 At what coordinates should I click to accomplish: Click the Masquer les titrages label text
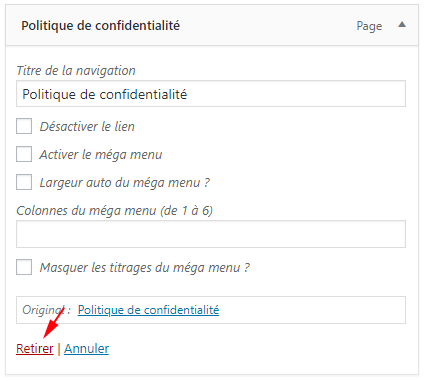pos(145,268)
